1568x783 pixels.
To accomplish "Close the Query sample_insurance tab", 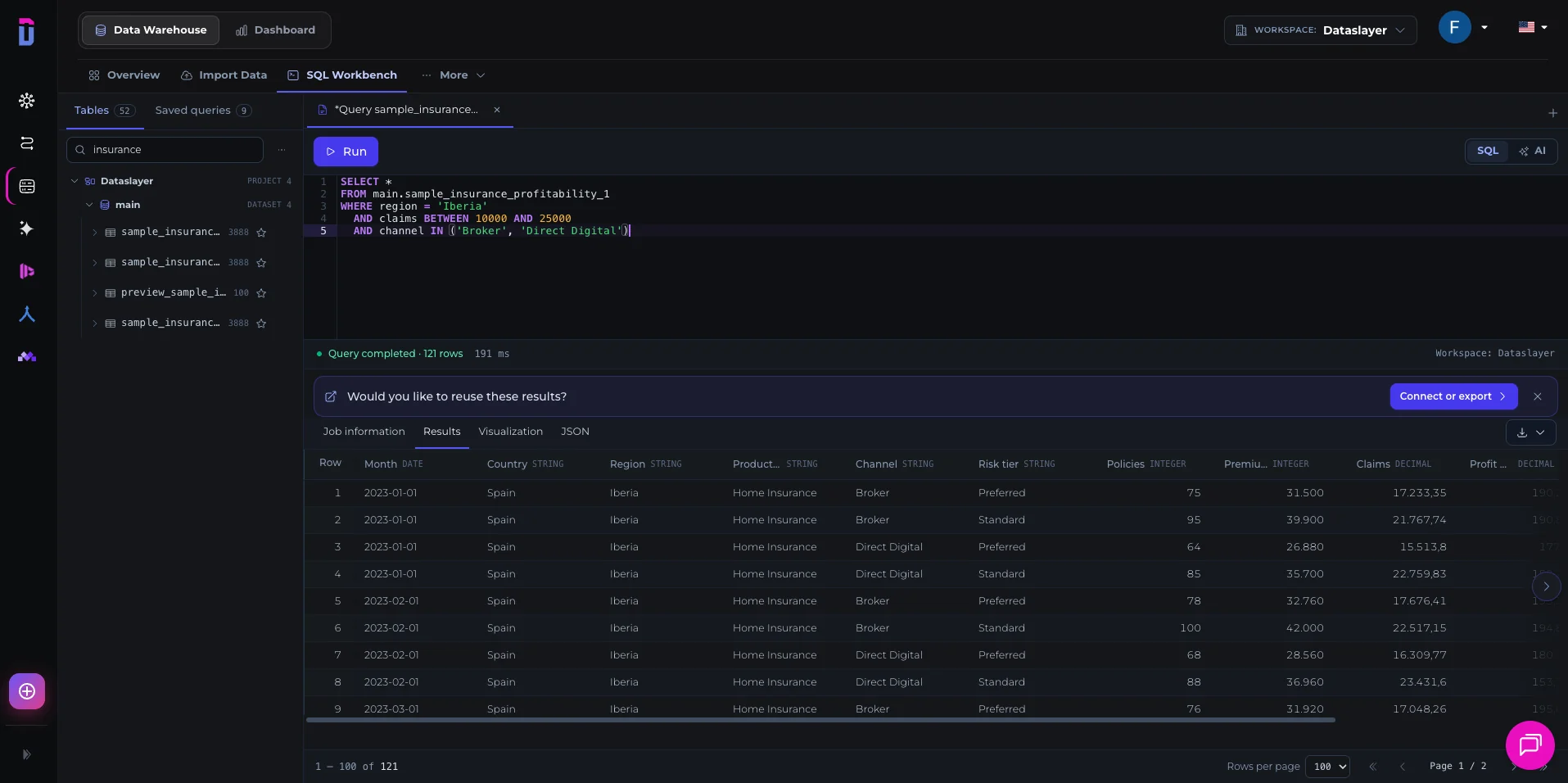I will (x=497, y=110).
